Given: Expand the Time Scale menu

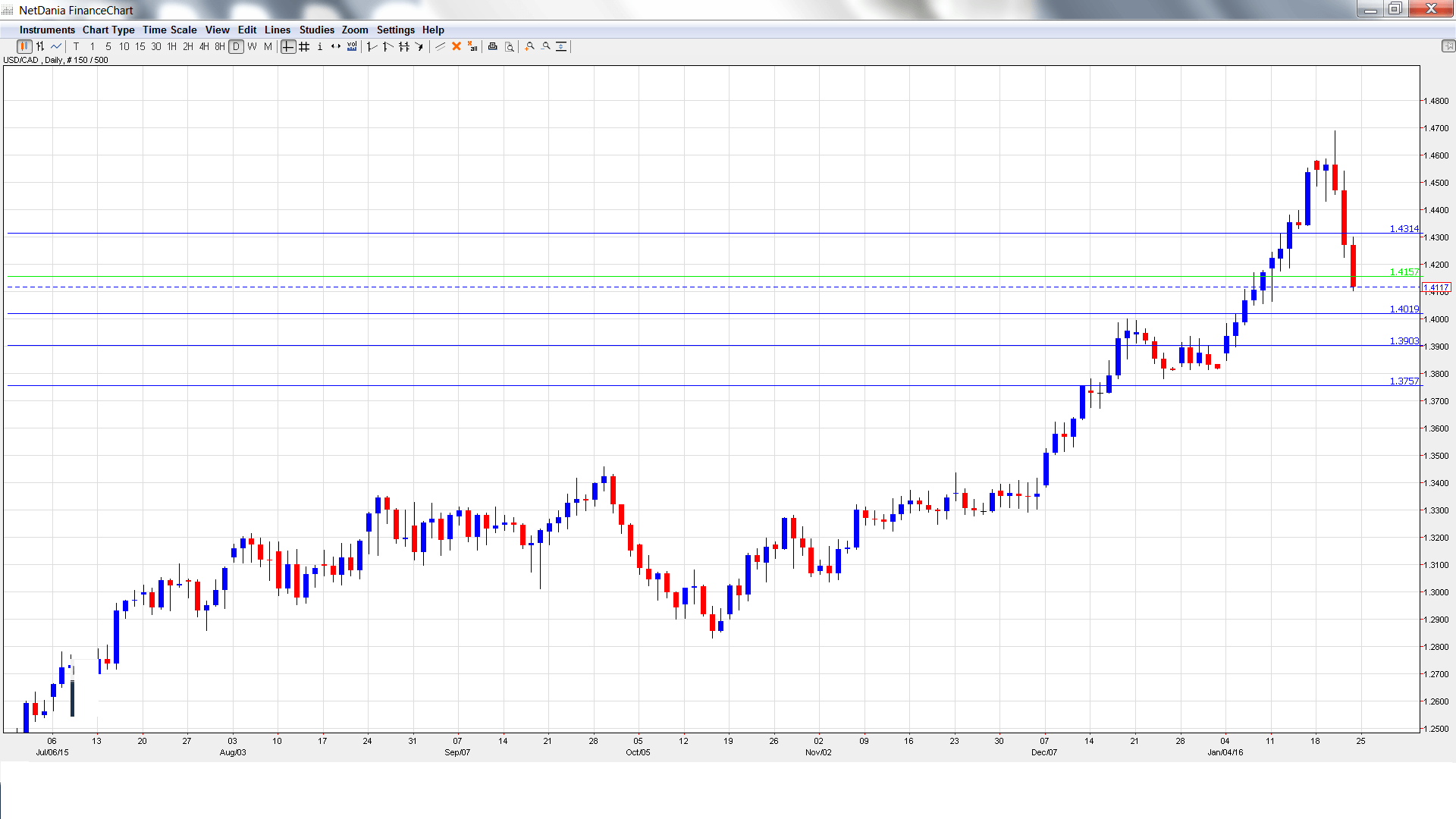Looking at the screenshot, I should click(170, 30).
